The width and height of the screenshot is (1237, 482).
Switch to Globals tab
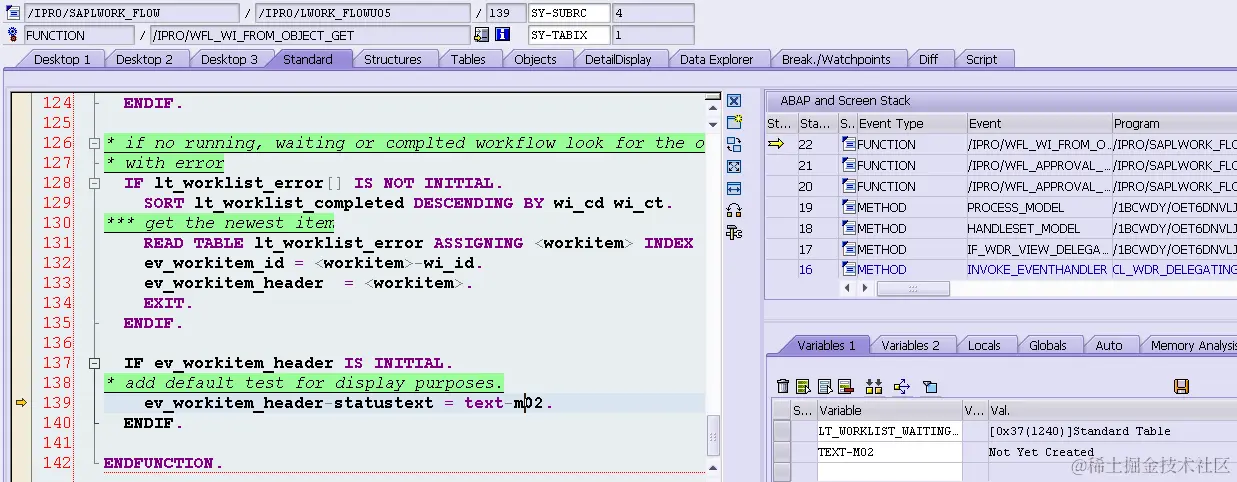[x=1047, y=345]
